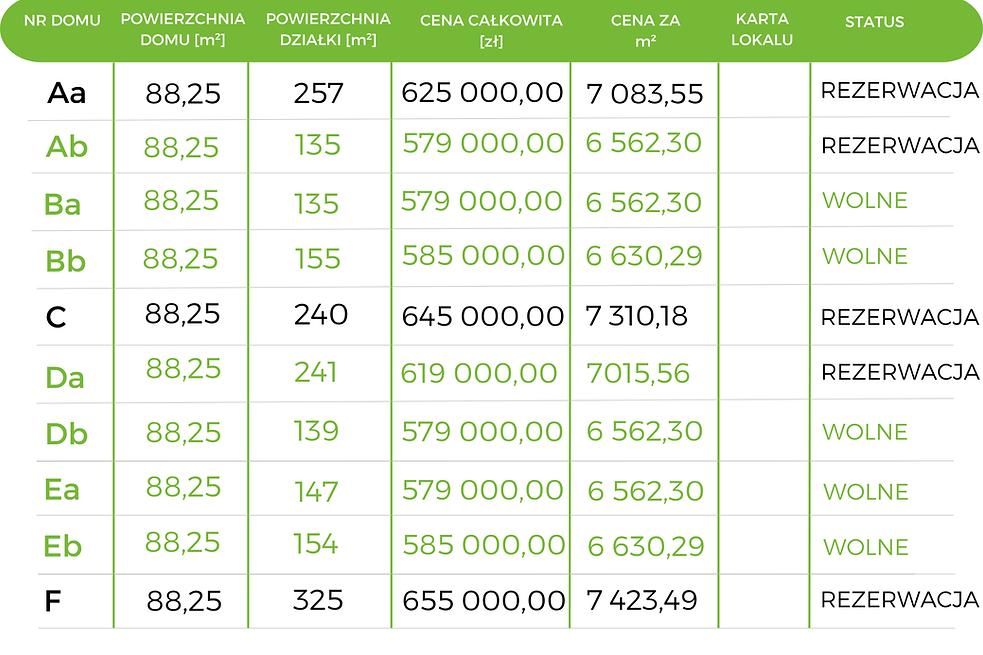Click plot area 325 for house F
This screenshot has width=983, height=655.
318,600
